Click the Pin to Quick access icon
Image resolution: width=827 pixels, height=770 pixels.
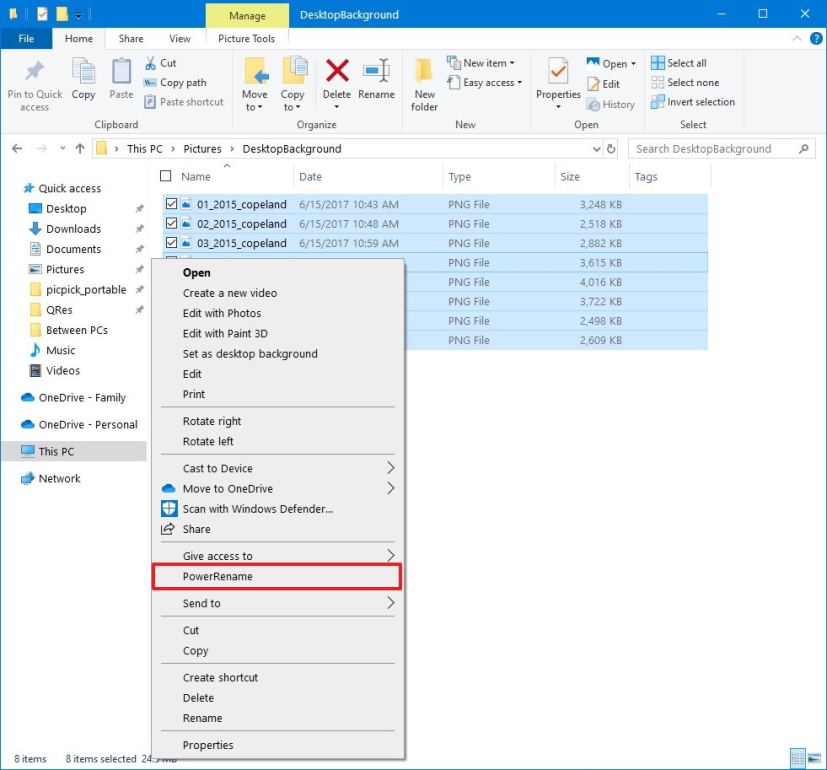34,71
